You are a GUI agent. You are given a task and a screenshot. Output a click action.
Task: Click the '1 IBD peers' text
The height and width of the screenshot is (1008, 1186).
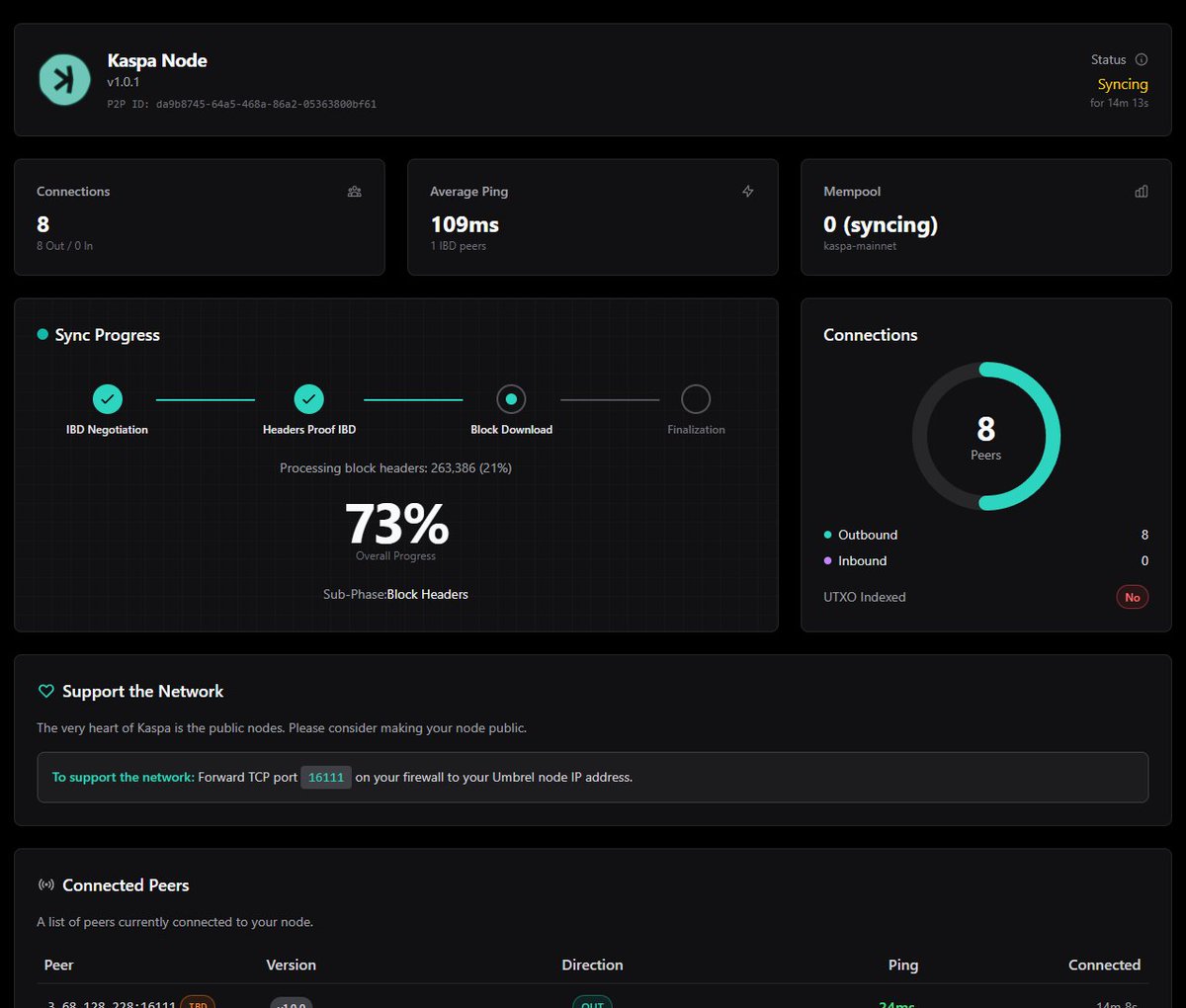pyautogui.click(x=459, y=246)
